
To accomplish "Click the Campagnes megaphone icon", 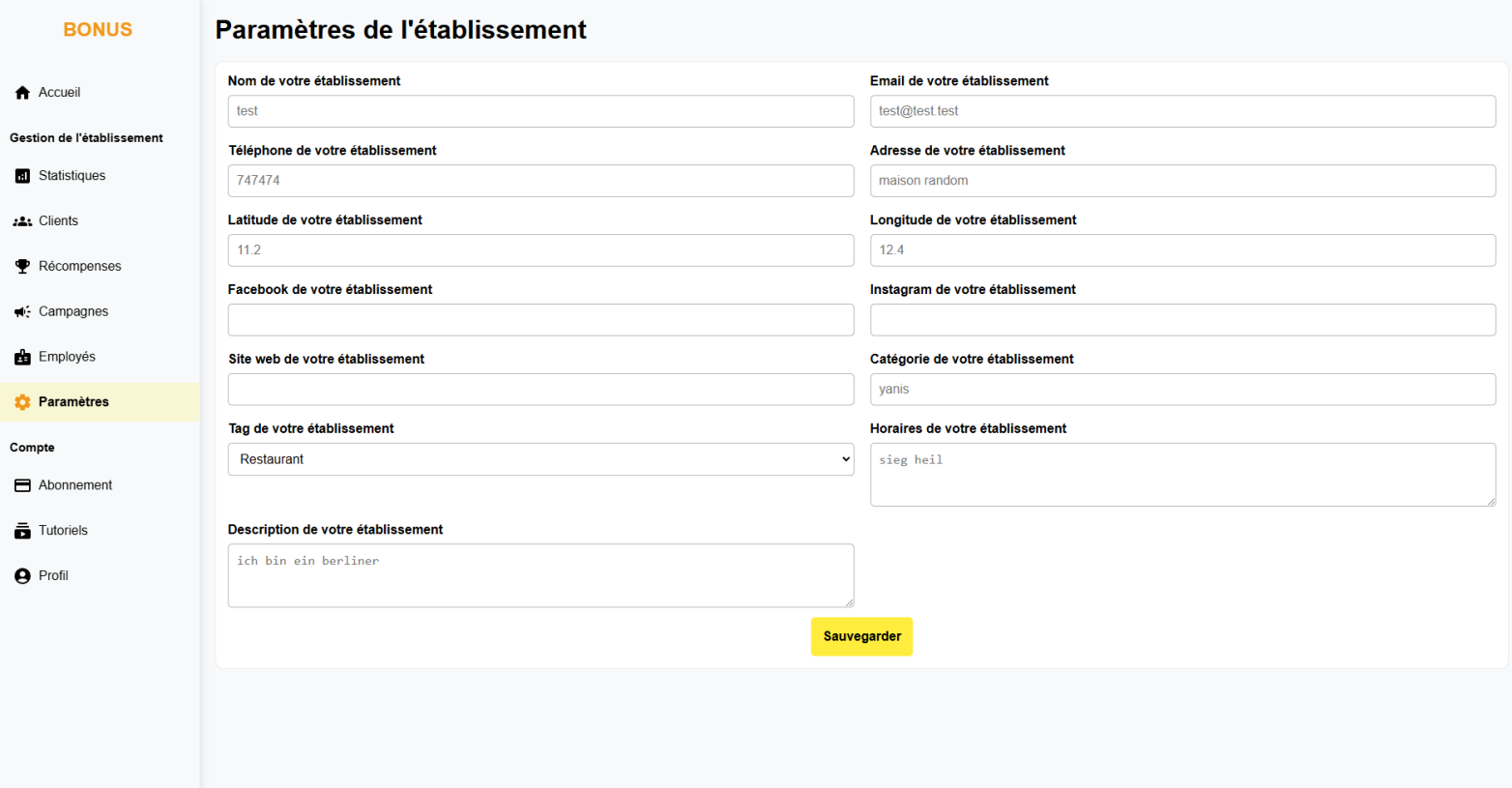I will 22,312.
